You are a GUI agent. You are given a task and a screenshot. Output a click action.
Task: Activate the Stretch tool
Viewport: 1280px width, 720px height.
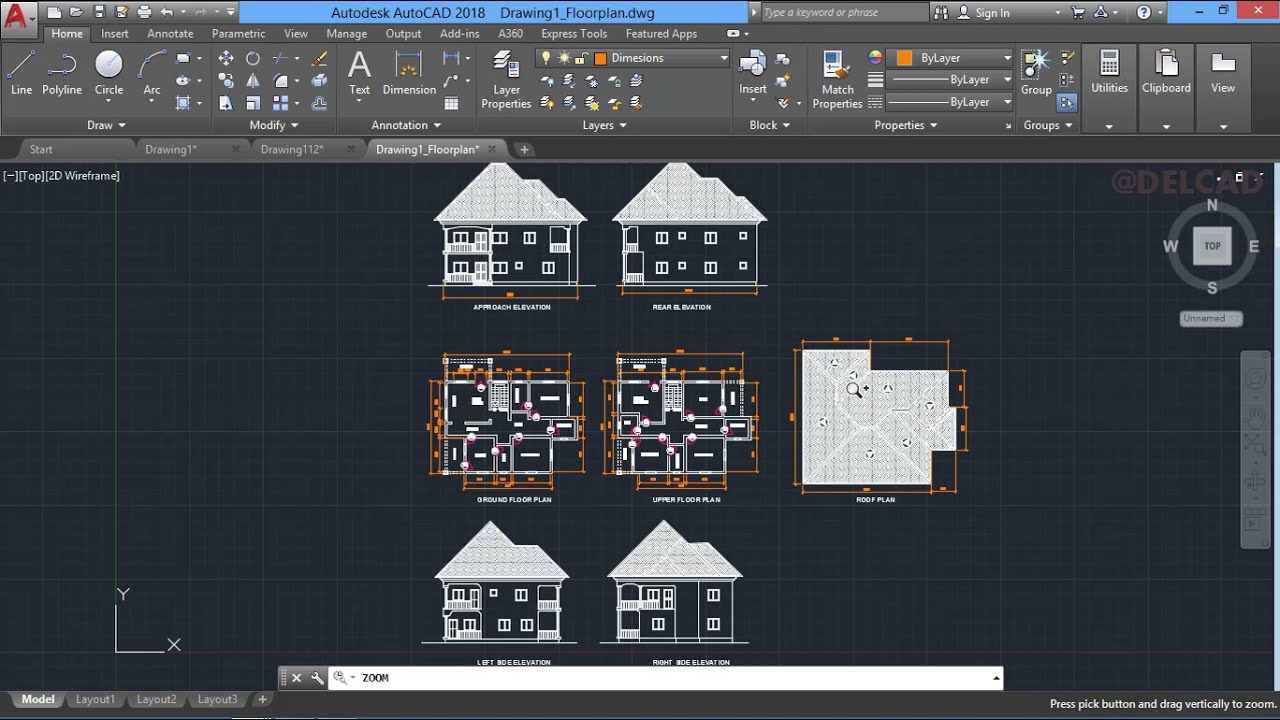coord(226,103)
